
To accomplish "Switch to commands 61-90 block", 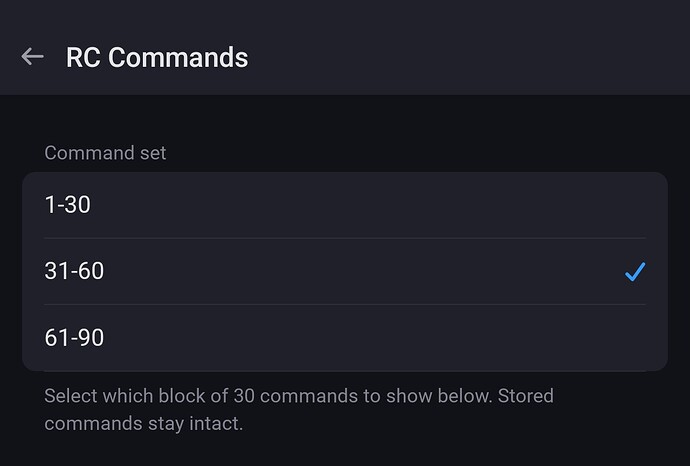I will coord(344,338).
